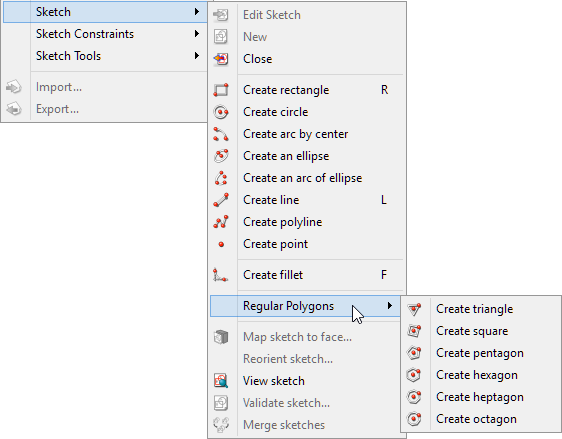
Task: Click the Create triangle icon
Action: [414, 309]
